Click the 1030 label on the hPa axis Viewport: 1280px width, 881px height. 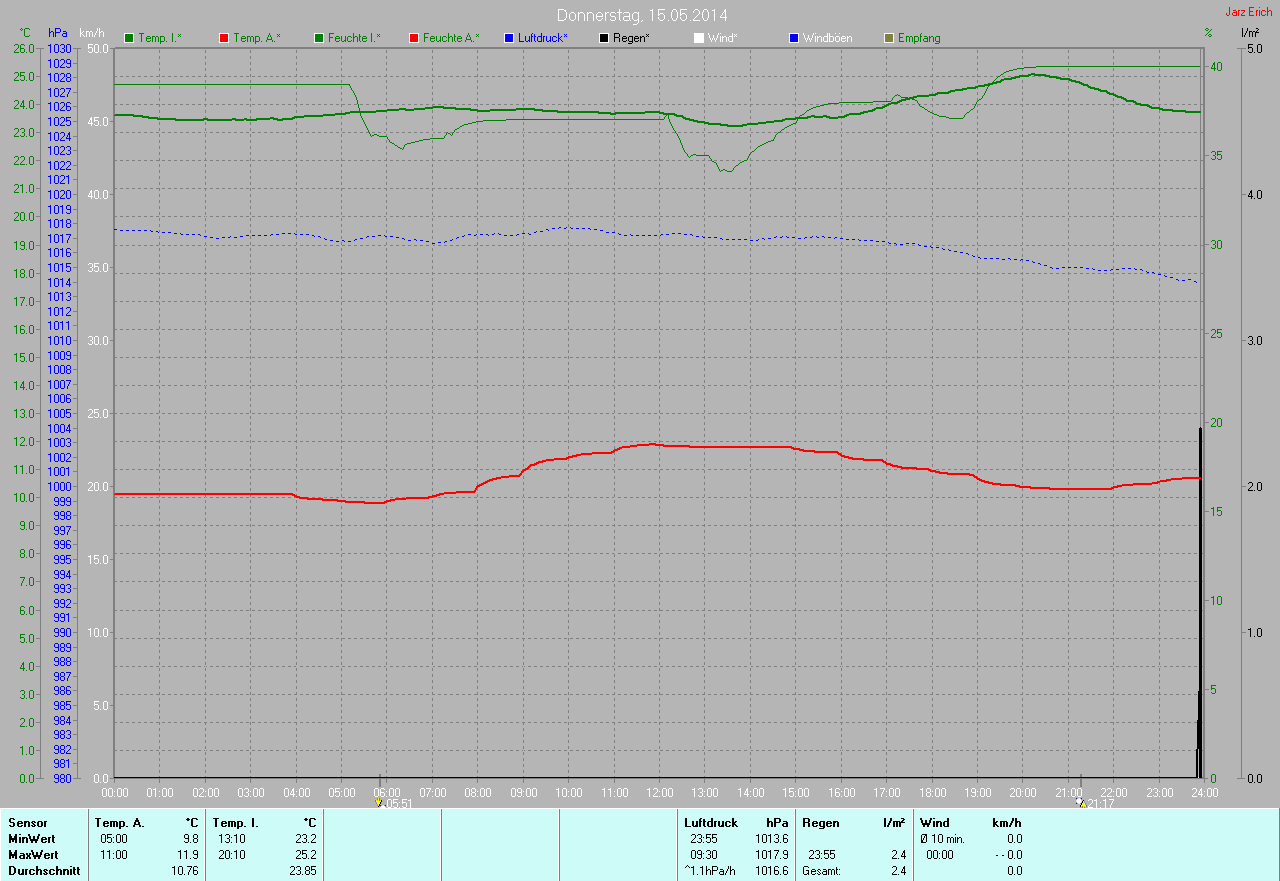tap(60, 48)
